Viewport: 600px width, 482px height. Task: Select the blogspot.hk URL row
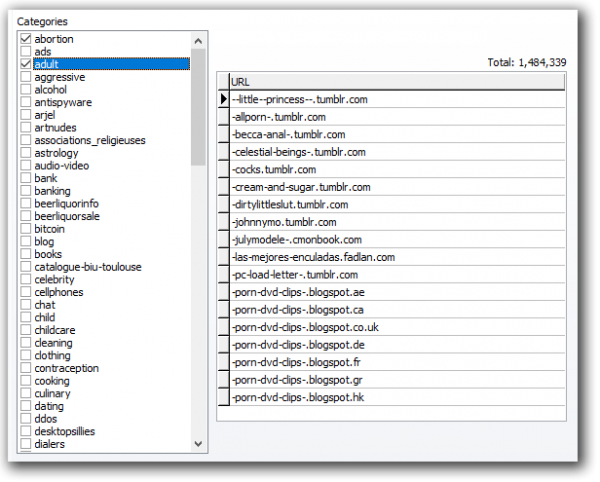[x=397, y=397]
